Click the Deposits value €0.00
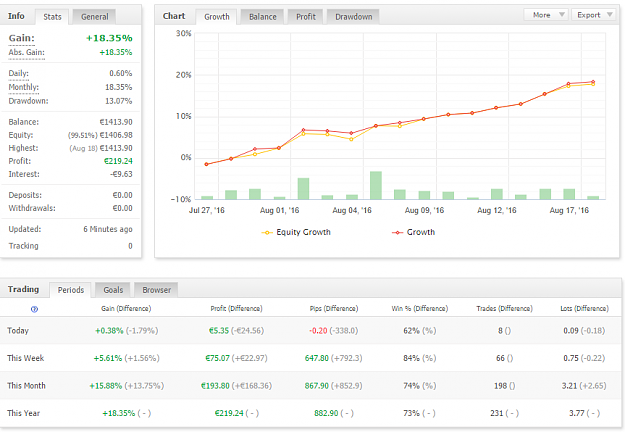 (122, 195)
